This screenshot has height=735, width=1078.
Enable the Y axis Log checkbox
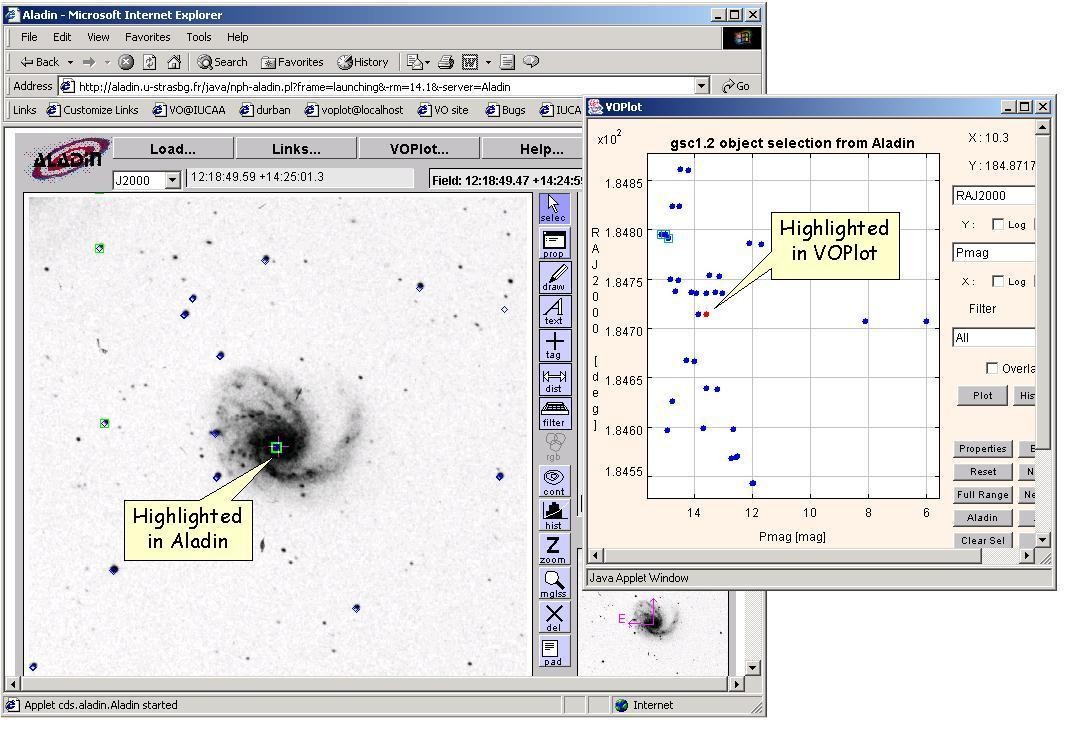click(997, 225)
